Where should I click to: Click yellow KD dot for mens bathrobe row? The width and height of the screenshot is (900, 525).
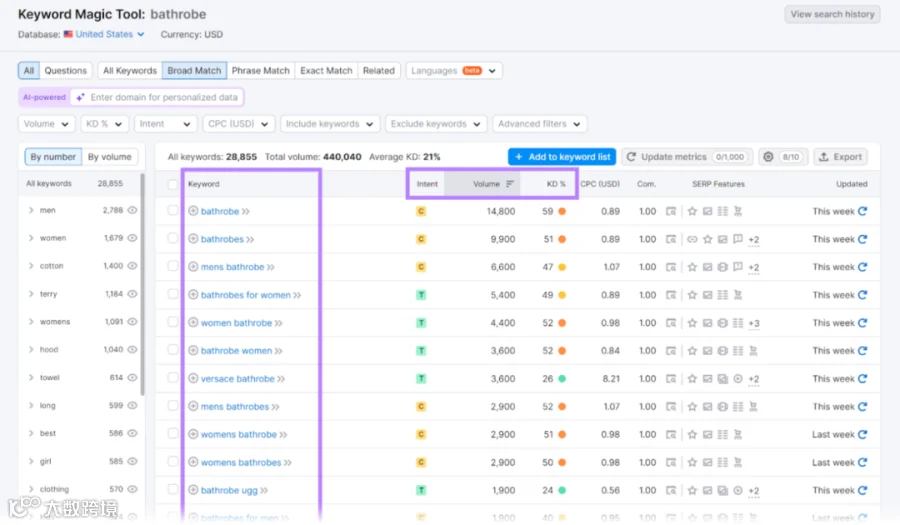click(562, 267)
